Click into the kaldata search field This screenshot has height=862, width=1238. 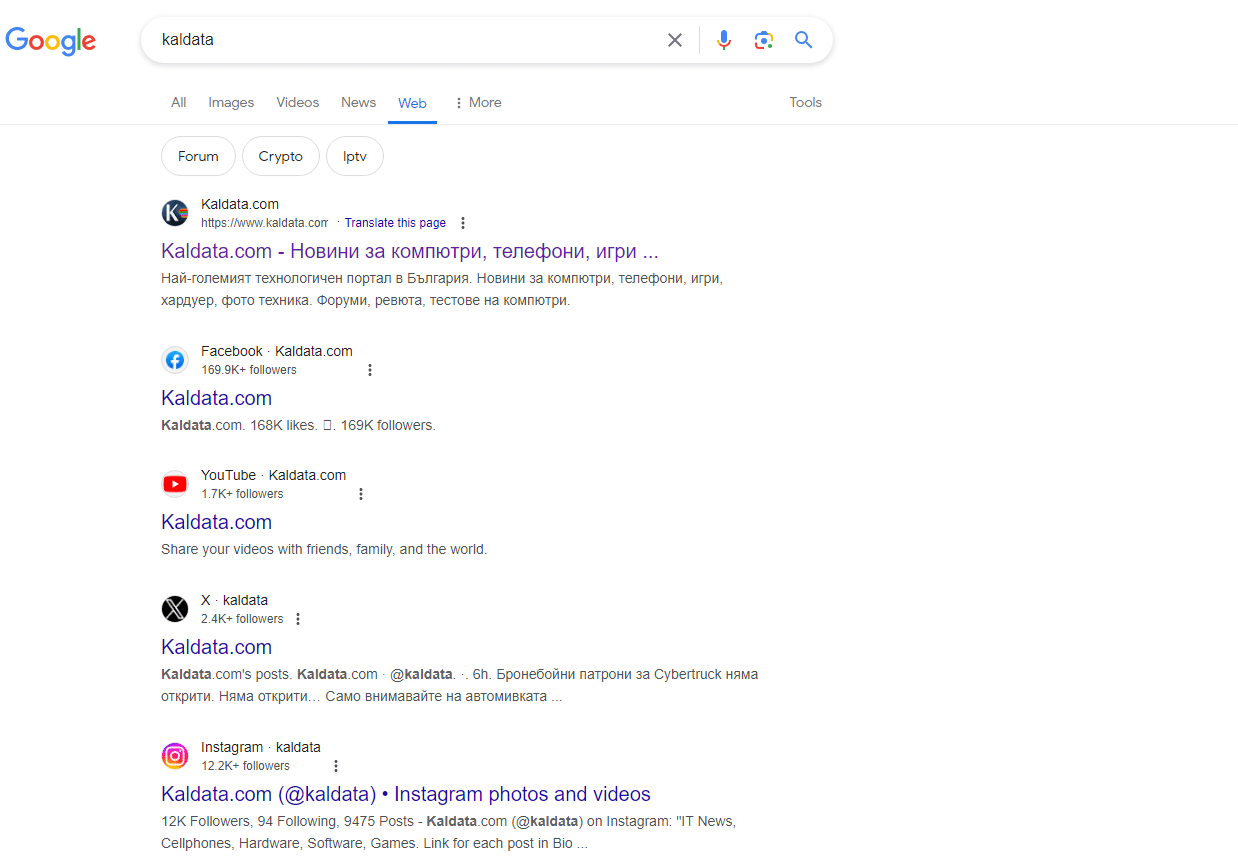pyautogui.click(x=400, y=40)
